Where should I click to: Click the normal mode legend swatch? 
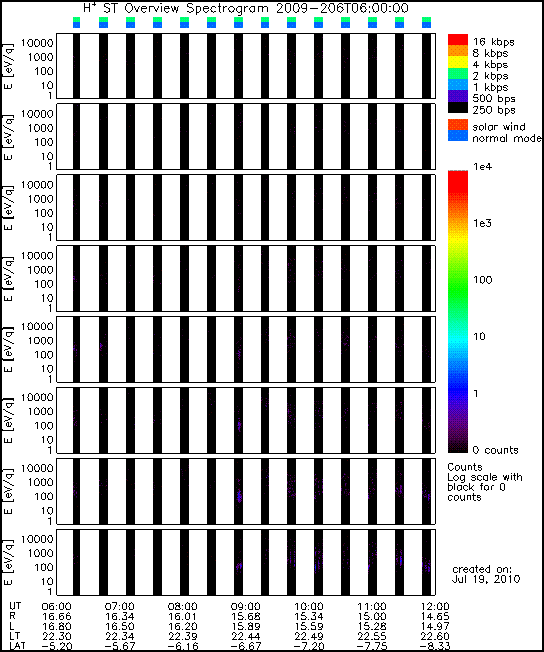(457, 136)
